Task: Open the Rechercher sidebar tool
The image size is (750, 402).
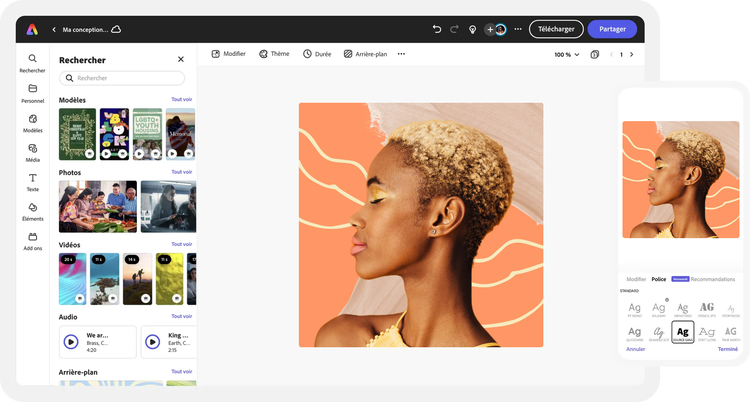Action: coord(33,63)
